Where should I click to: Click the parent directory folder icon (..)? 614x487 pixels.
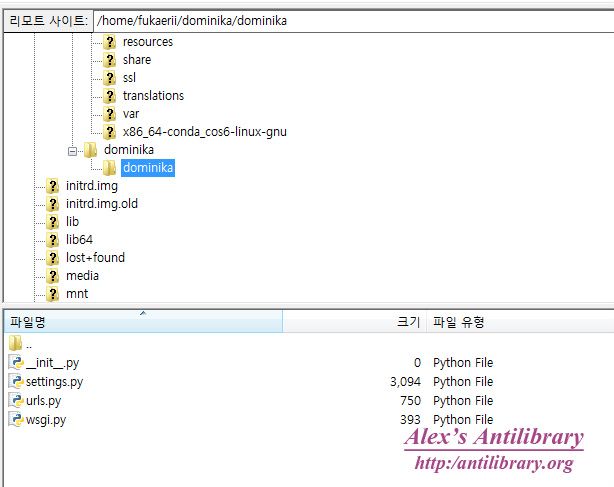[x=15, y=343]
